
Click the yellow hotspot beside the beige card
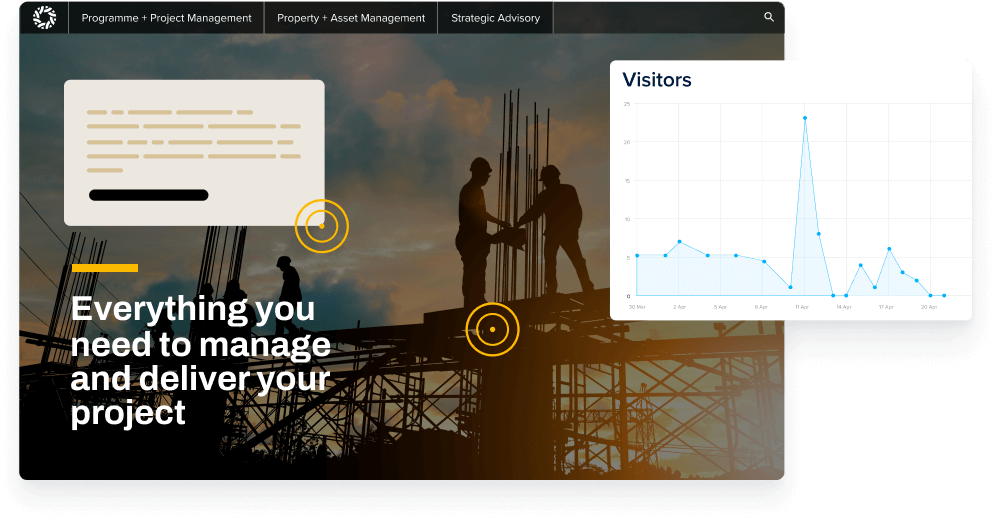click(321, 225)
